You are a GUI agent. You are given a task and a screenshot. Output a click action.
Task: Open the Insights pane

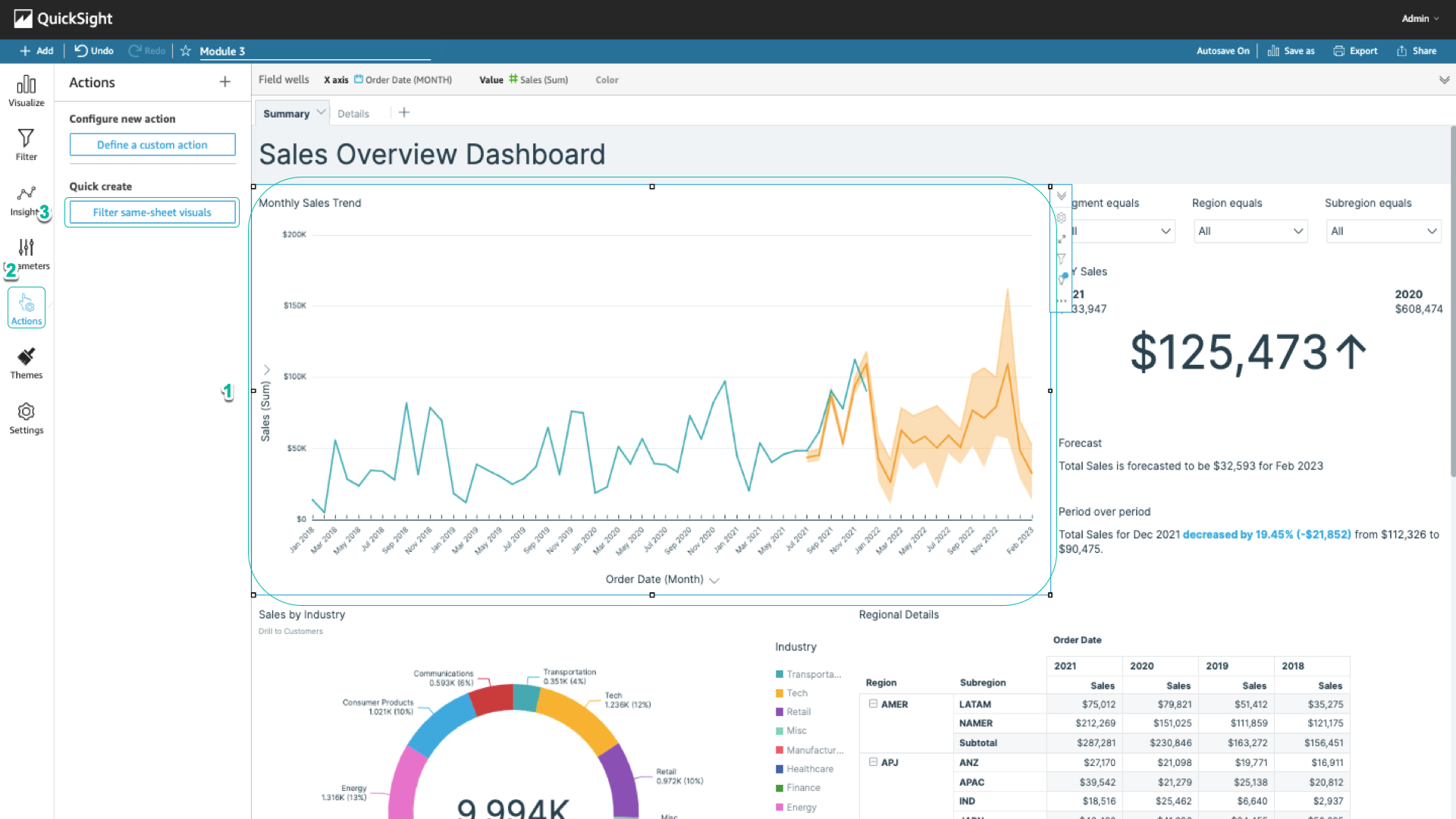[x=27, y=202]
